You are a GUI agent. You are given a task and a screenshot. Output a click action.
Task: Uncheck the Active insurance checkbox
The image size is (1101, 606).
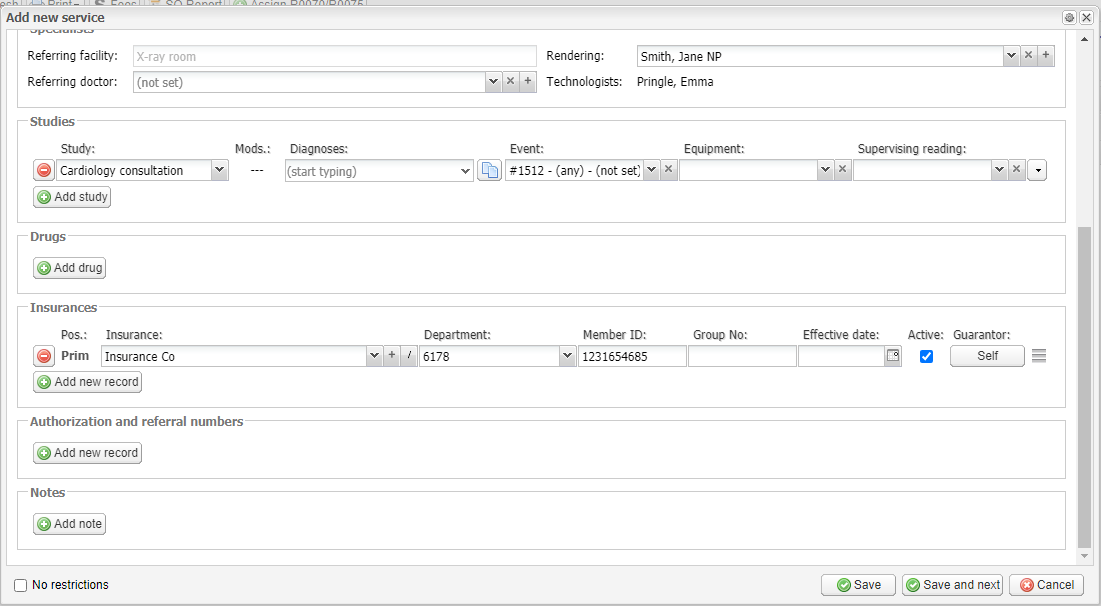pos(926,356)
